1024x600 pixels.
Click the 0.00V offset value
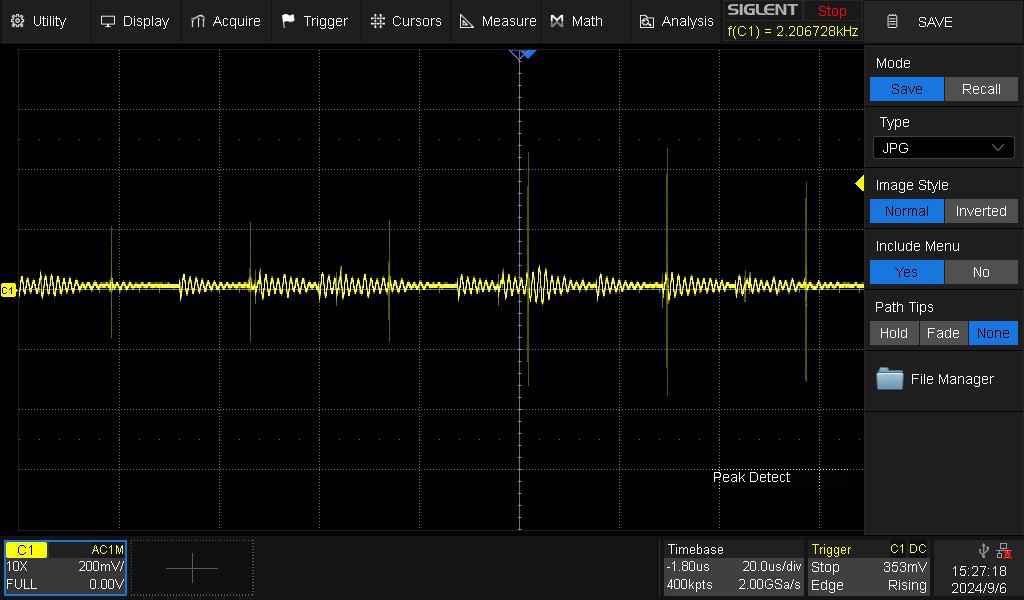coord(106,584)
